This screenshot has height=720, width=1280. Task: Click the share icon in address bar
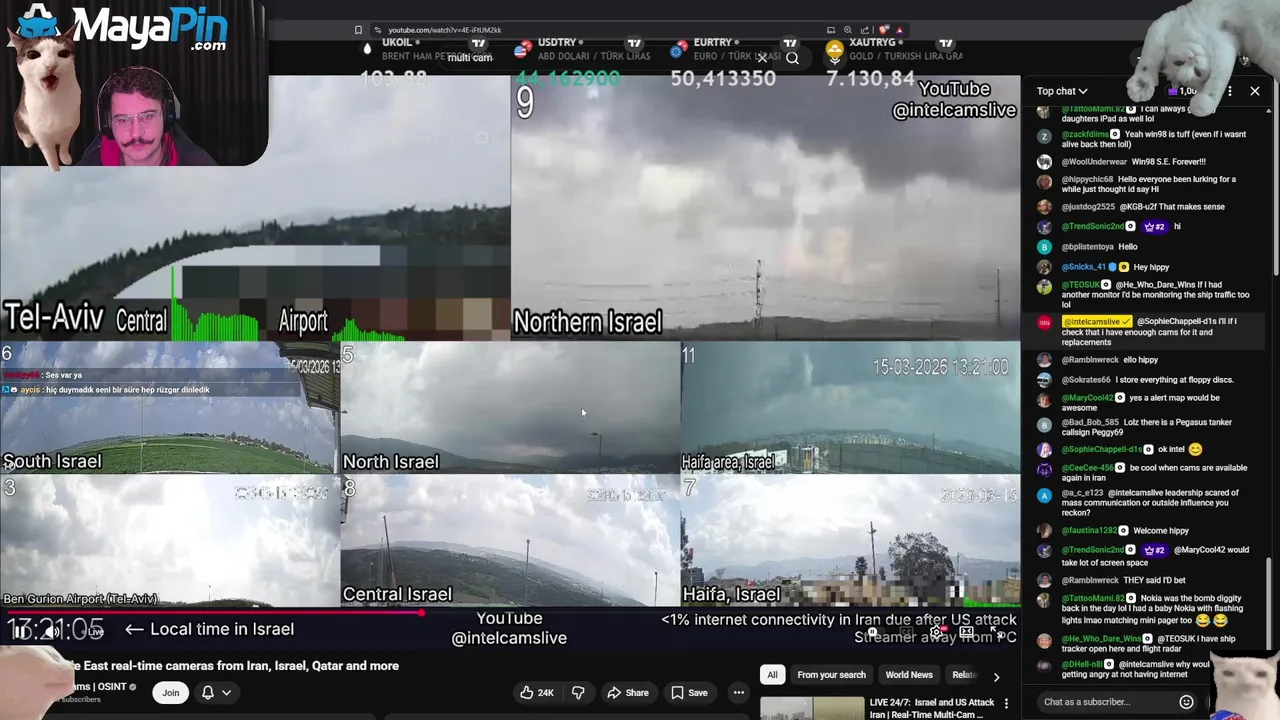[864, 30]
